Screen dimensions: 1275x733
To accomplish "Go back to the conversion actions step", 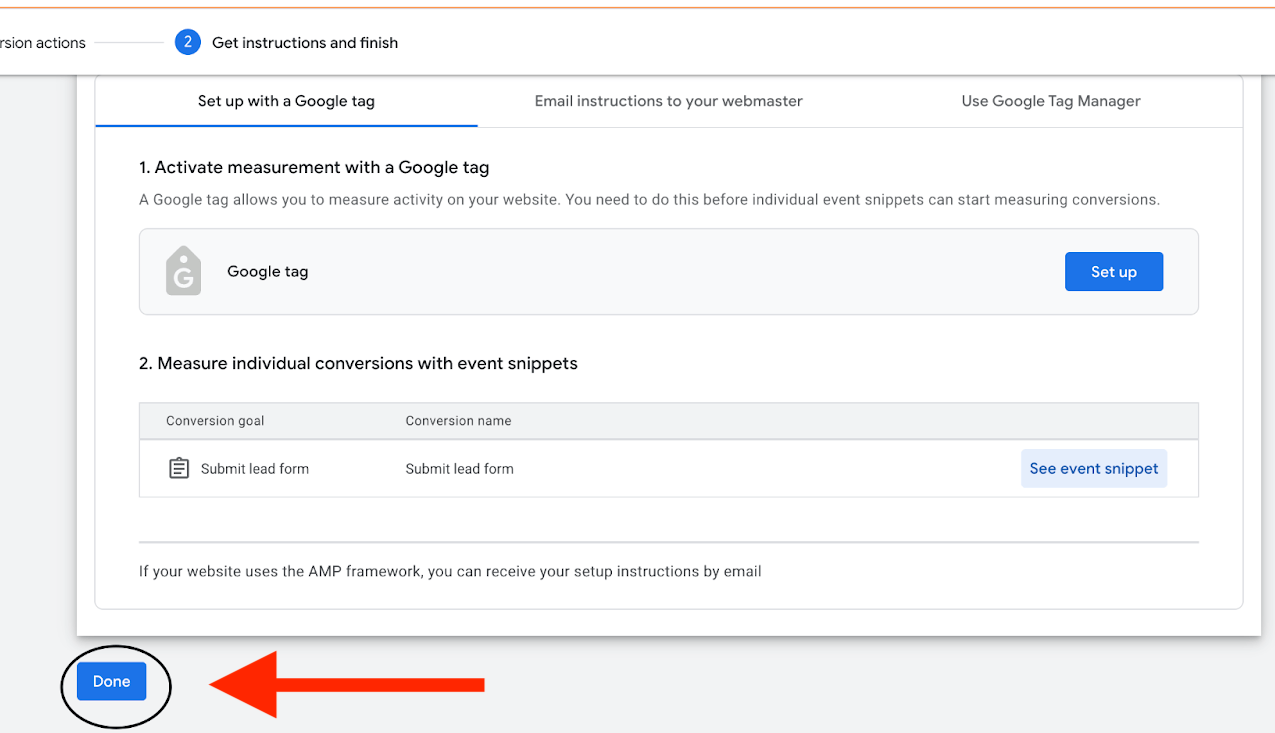I will pos(43,43).
